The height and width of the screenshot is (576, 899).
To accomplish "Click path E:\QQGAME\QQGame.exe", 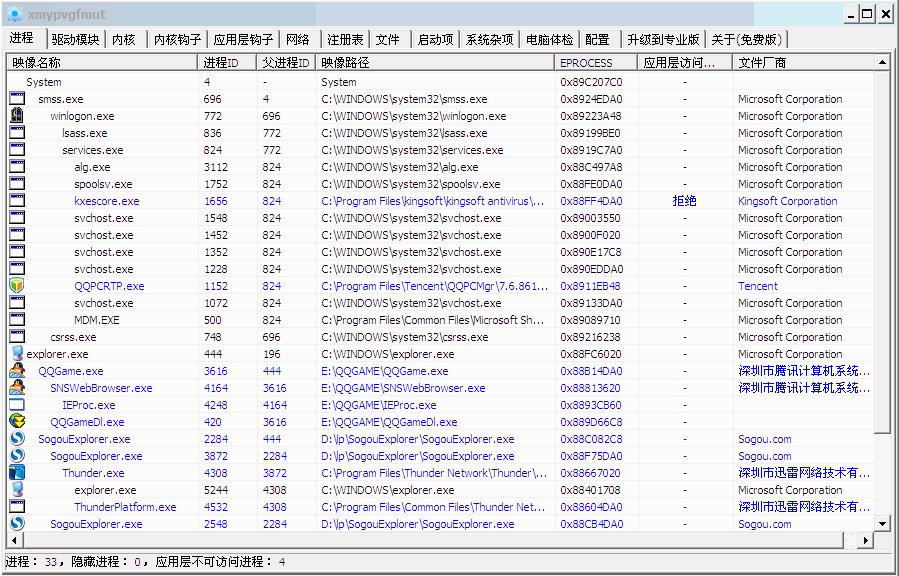I will click(385, 371).
